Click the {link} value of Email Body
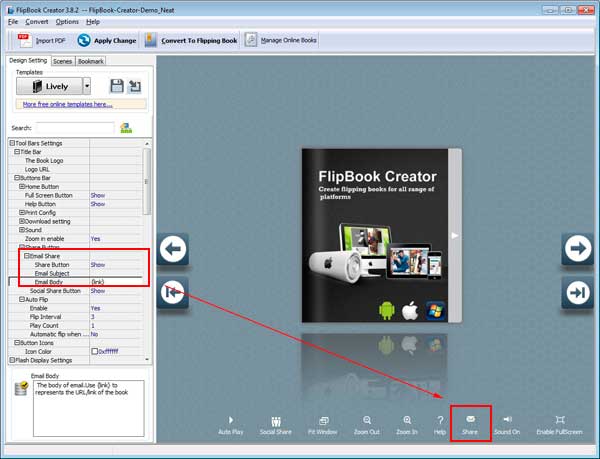Viewport: 600px width, 459px height. (x=98, y=282)
